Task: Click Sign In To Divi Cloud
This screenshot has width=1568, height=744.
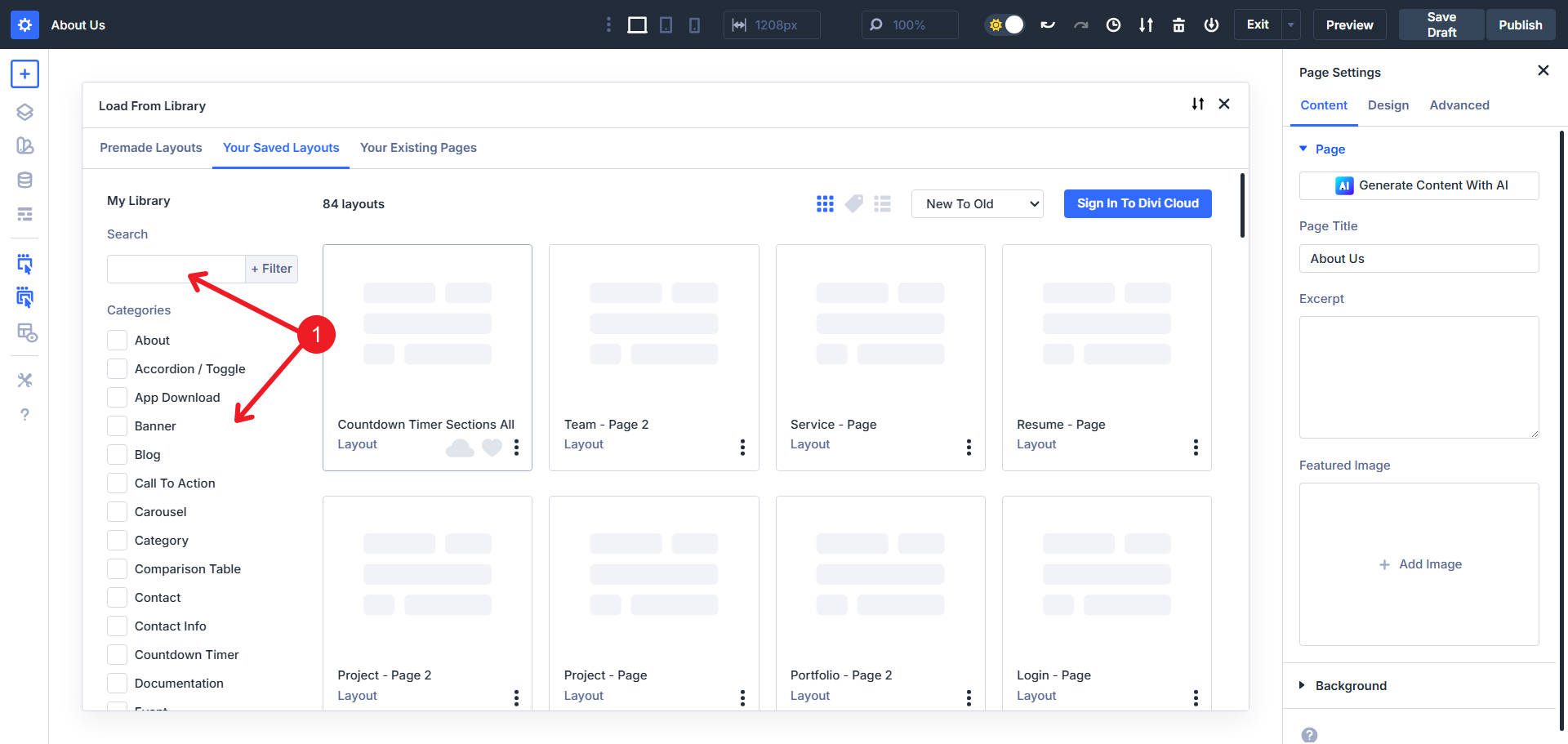Action: tap(1137, 203)
